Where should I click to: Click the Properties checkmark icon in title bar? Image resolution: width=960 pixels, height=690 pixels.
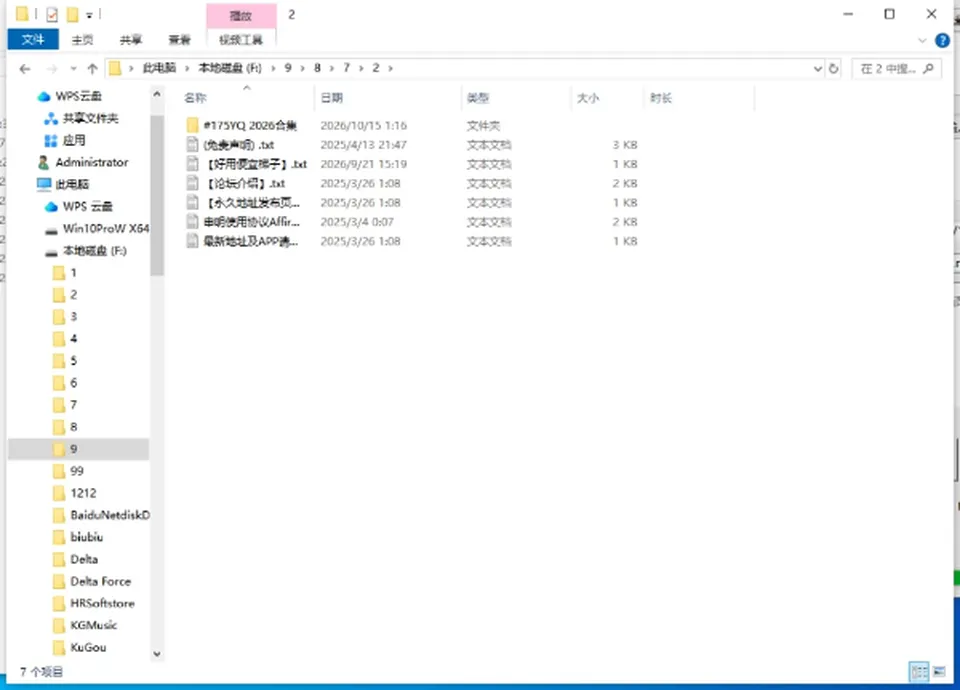tap(52, 15)
